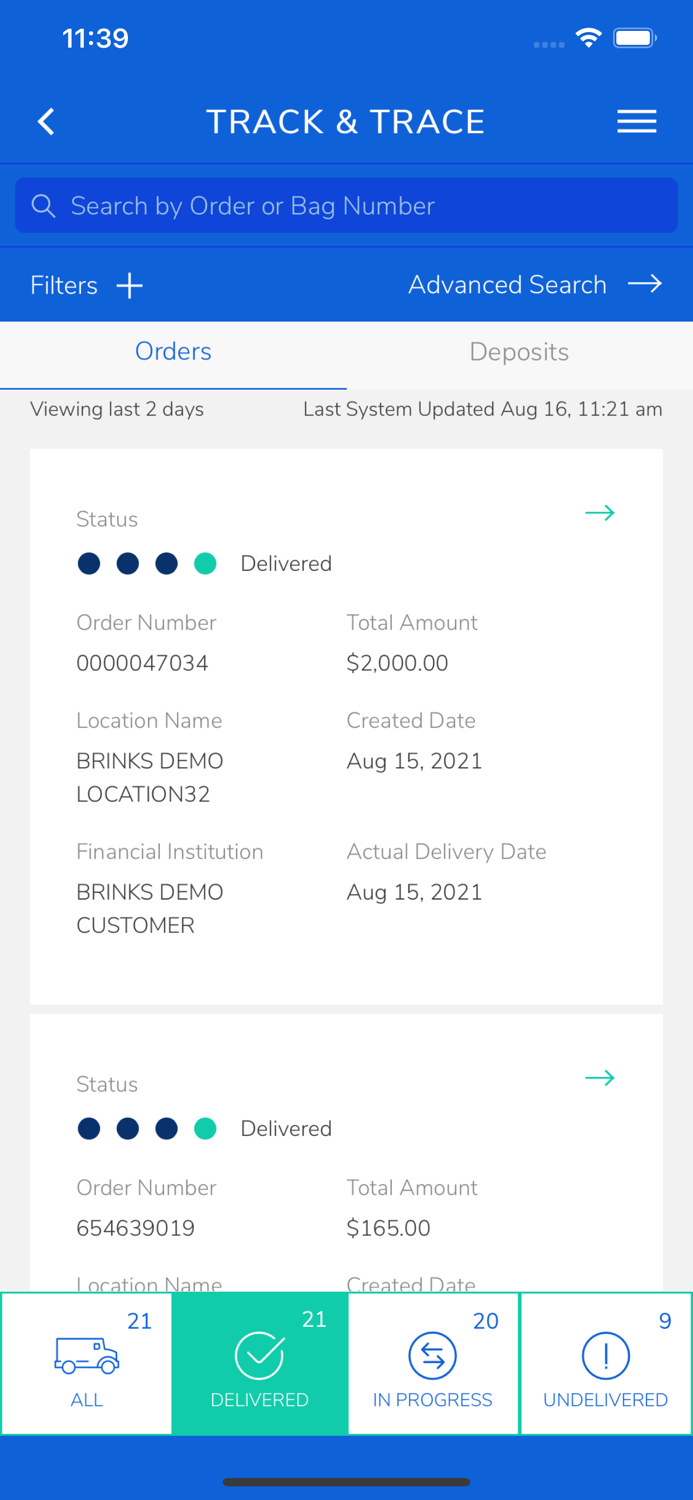Viewport: 693px width, 1500px height.
Task: Tap order number 0000047034
Action: (x=142, y=663)
